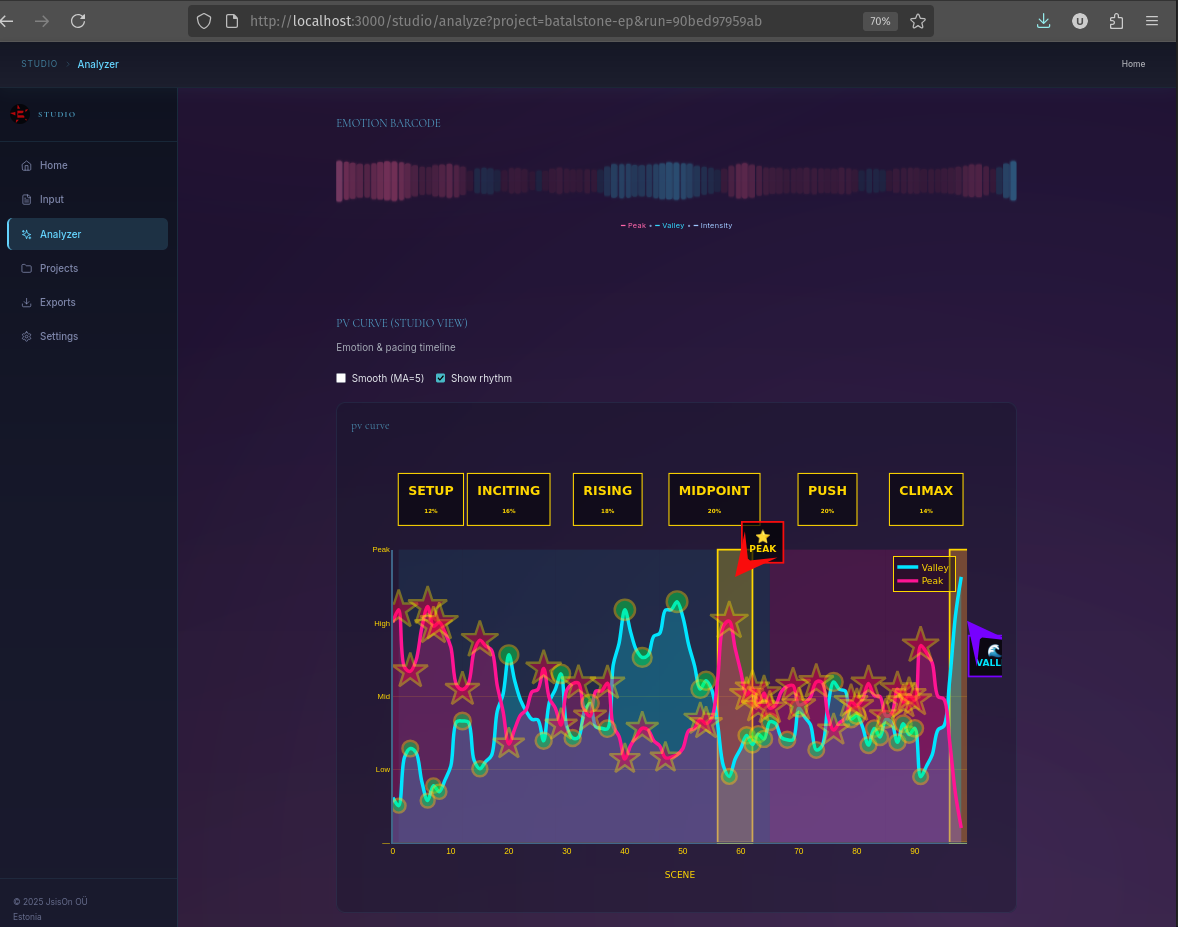Click the Home link at top right
Image resolution: width=1178 pixels, height=927 pixels.
point(1133,63)
